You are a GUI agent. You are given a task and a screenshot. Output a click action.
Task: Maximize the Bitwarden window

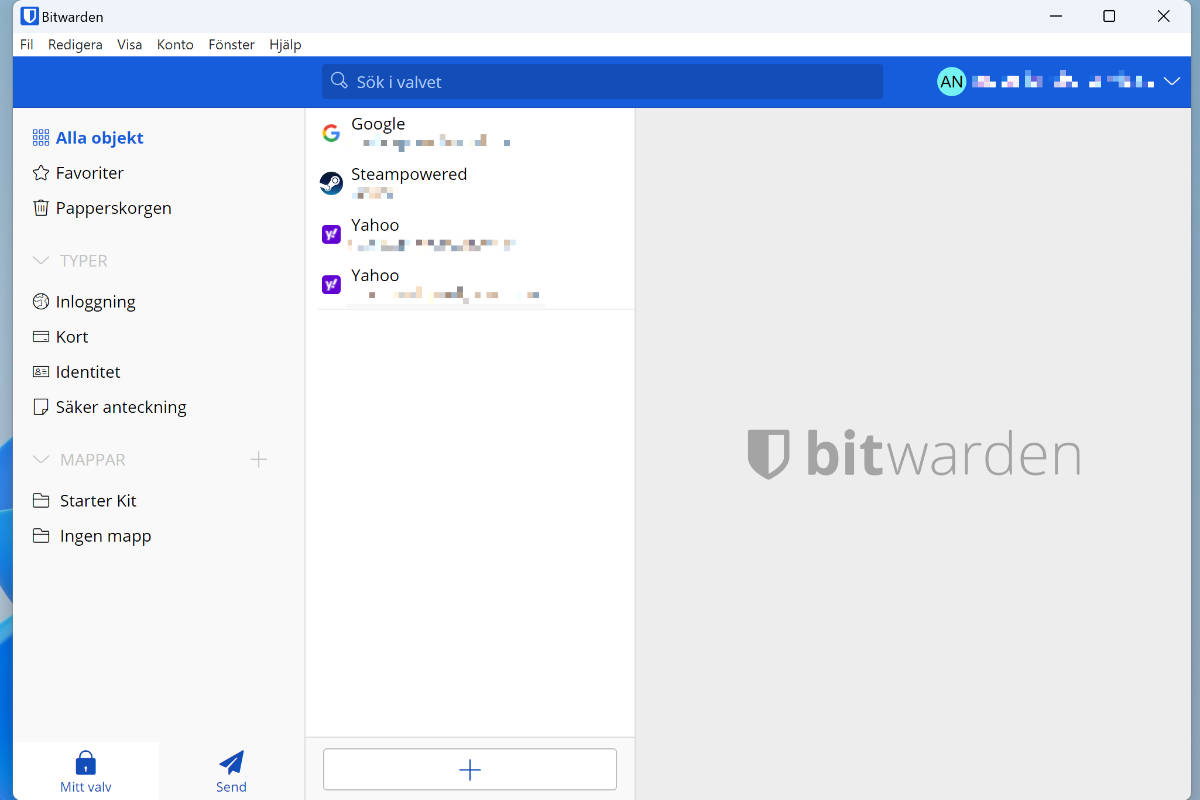click(1109, 16)
